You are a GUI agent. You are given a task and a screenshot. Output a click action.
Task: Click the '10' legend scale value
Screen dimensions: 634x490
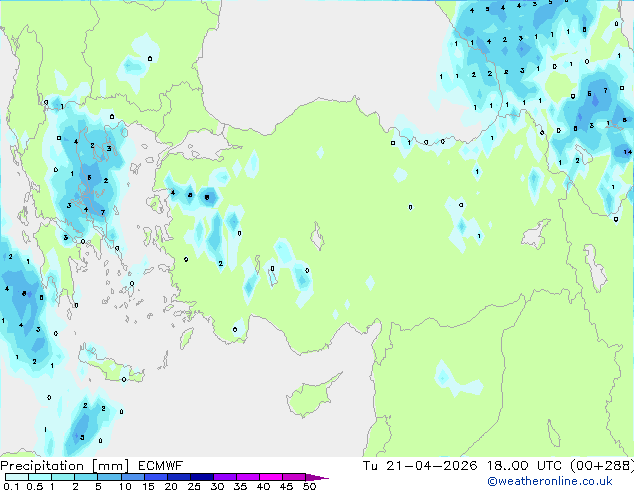[125, 486]
